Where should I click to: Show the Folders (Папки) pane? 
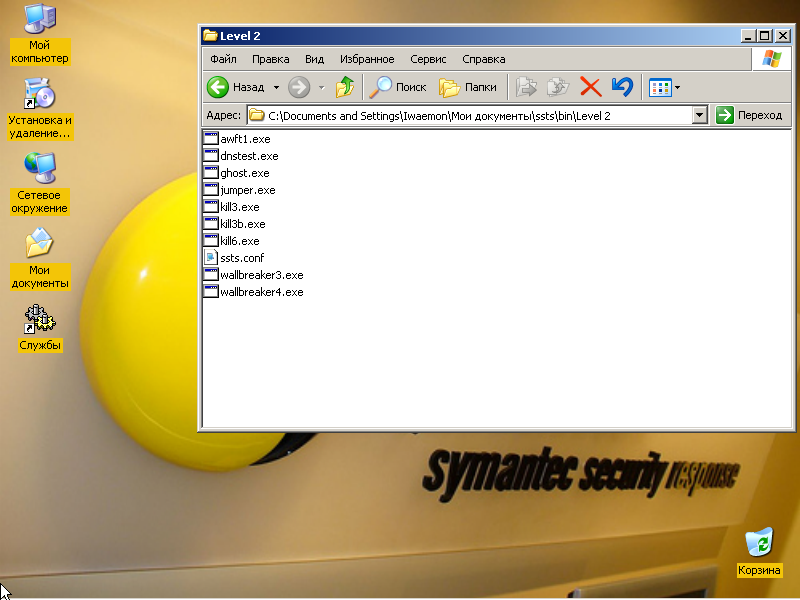(x=468, y=87)
